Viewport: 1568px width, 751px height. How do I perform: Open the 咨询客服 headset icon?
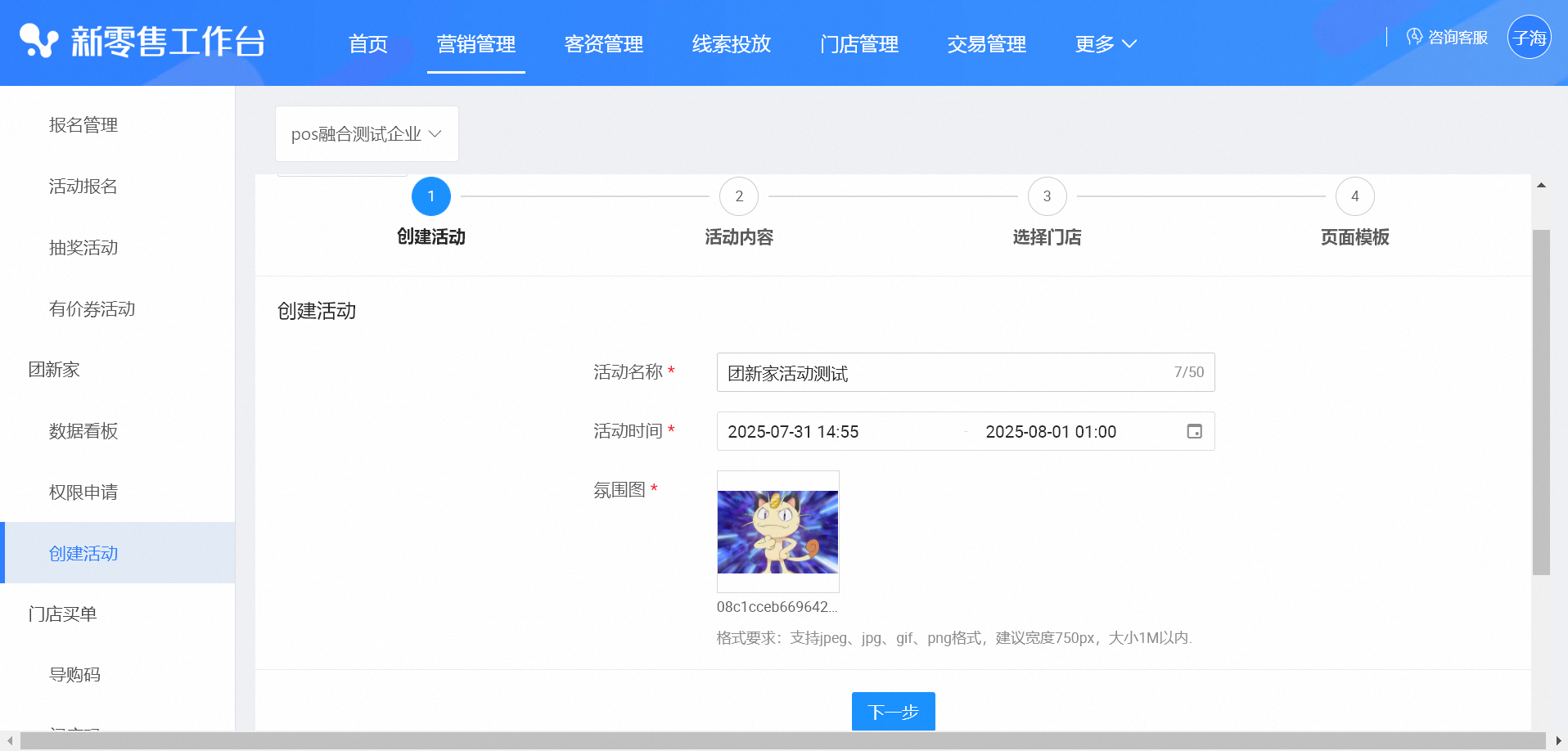pos(1414,37)
